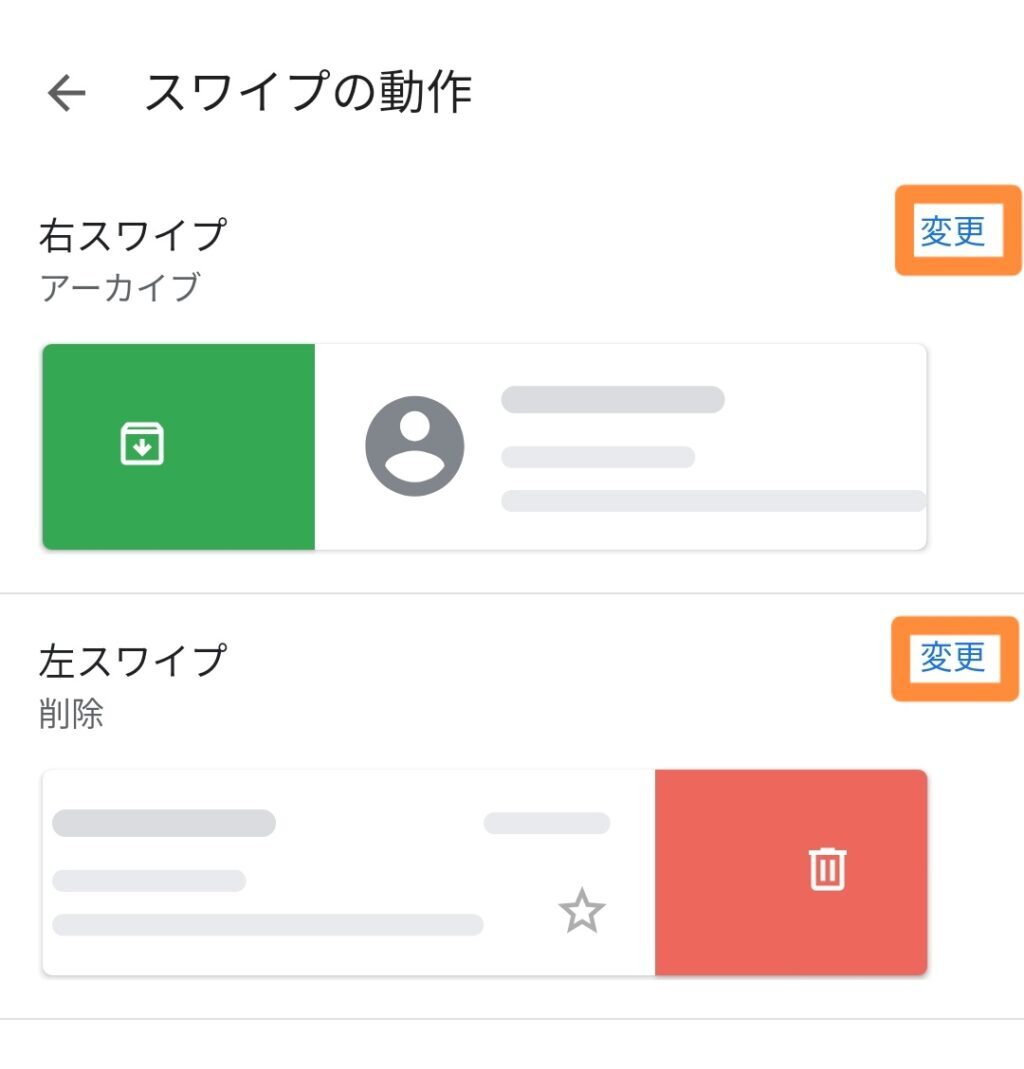The height and width of the screenshot is (1069, 1024).
Task: Click the trash can delete icon
Action: (x=827, y=869)
